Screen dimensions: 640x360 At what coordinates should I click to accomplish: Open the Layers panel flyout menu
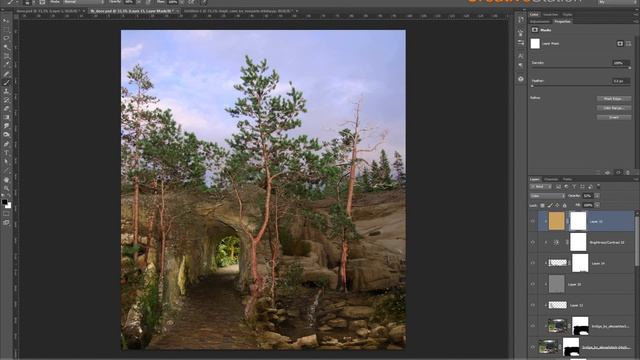coord(636,179)
